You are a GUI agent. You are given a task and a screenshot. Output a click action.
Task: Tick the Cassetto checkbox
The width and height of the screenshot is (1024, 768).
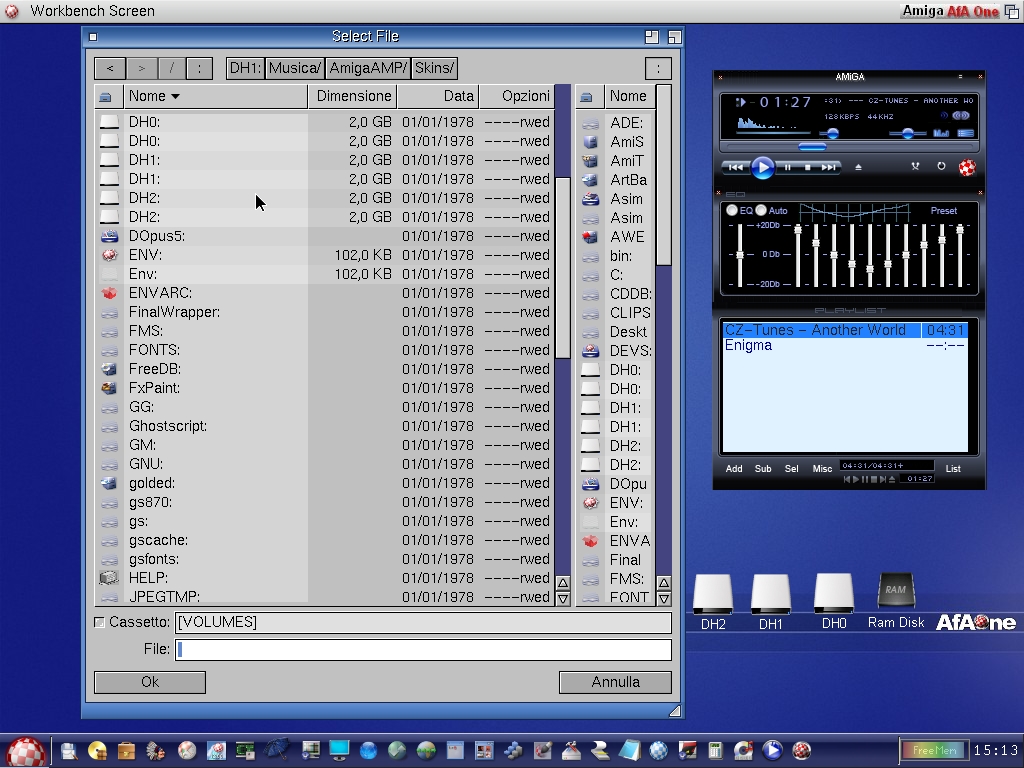pyautogui.click(x=99, y=622)
